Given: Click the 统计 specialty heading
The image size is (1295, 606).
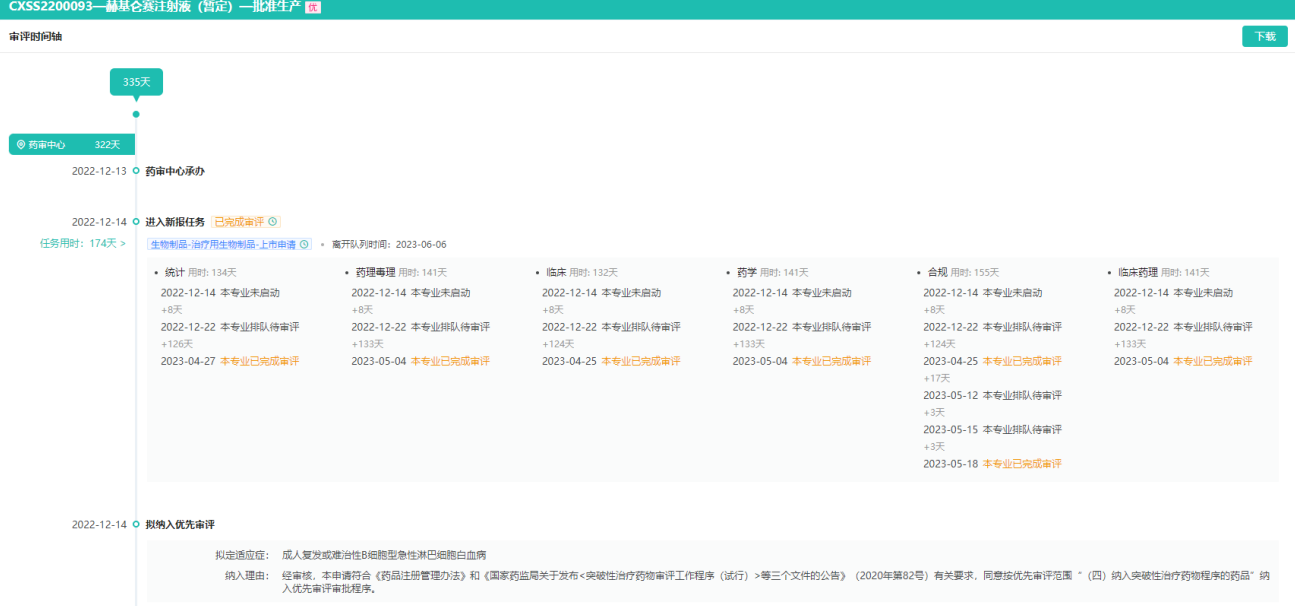Looking at the screenshot, I should 174,272.
